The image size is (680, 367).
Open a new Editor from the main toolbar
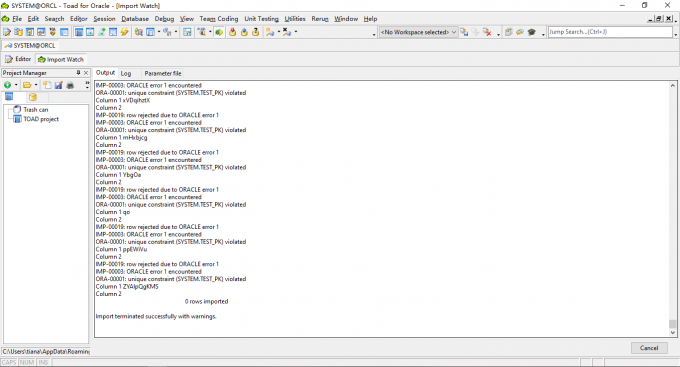[7, 32]
